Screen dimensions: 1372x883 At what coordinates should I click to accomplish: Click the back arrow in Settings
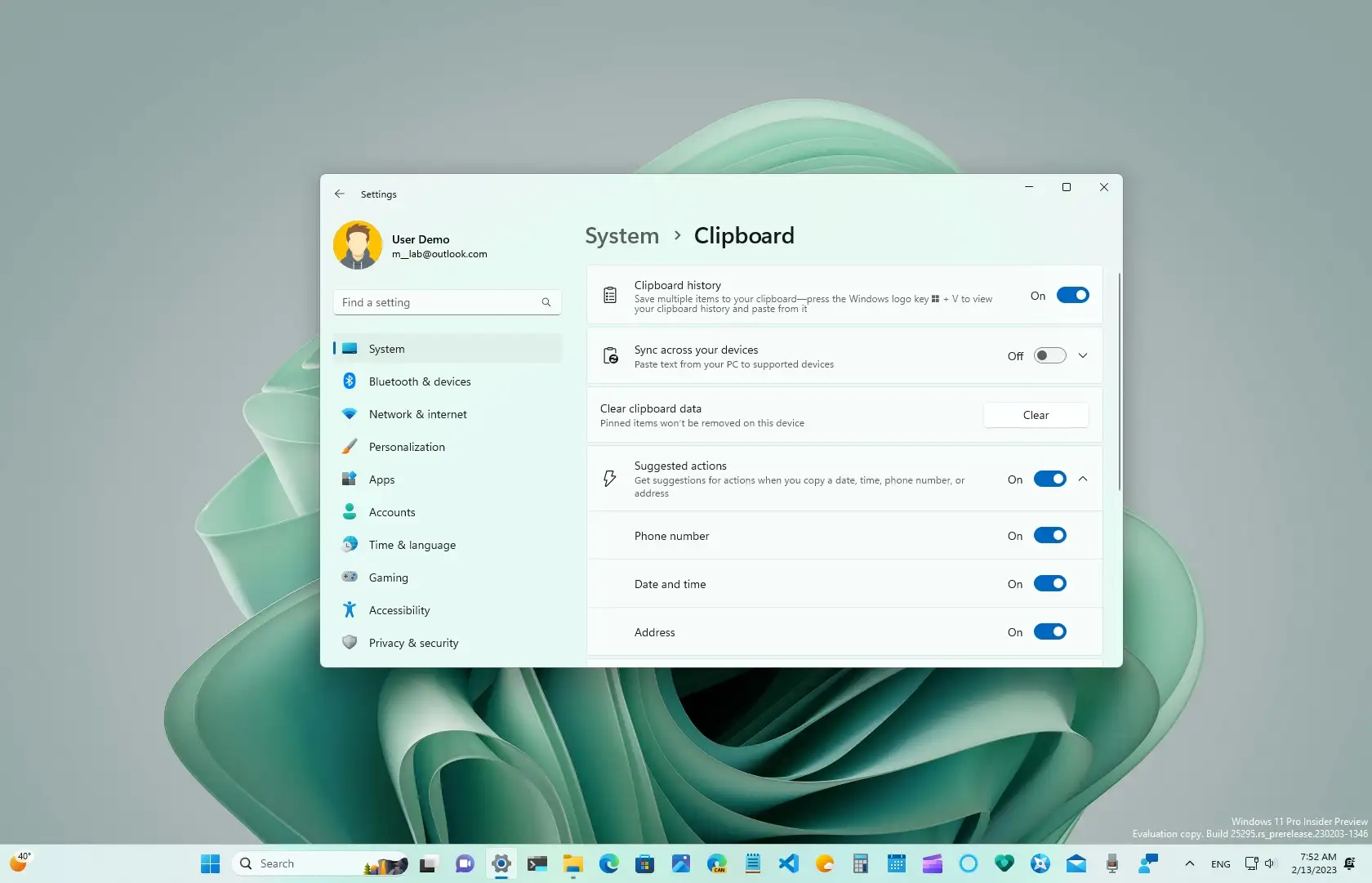pyautogui.click(x=340, y=194)
